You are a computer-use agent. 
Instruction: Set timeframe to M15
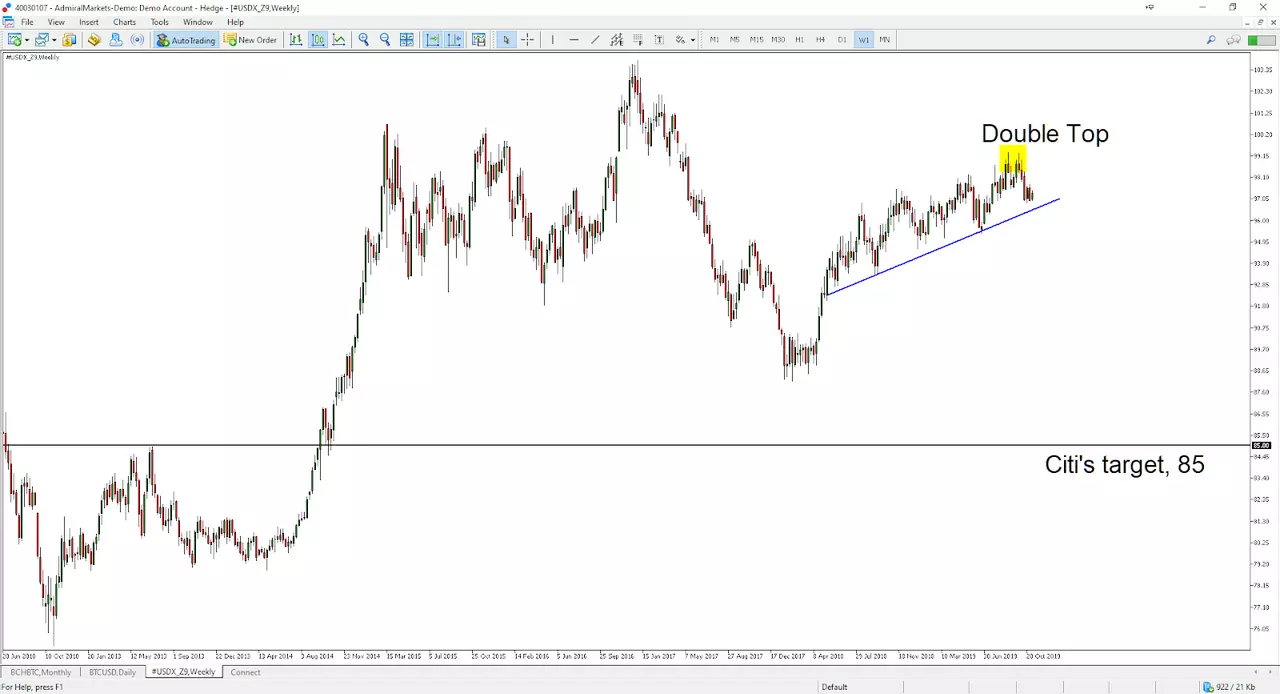pos(756,40)
